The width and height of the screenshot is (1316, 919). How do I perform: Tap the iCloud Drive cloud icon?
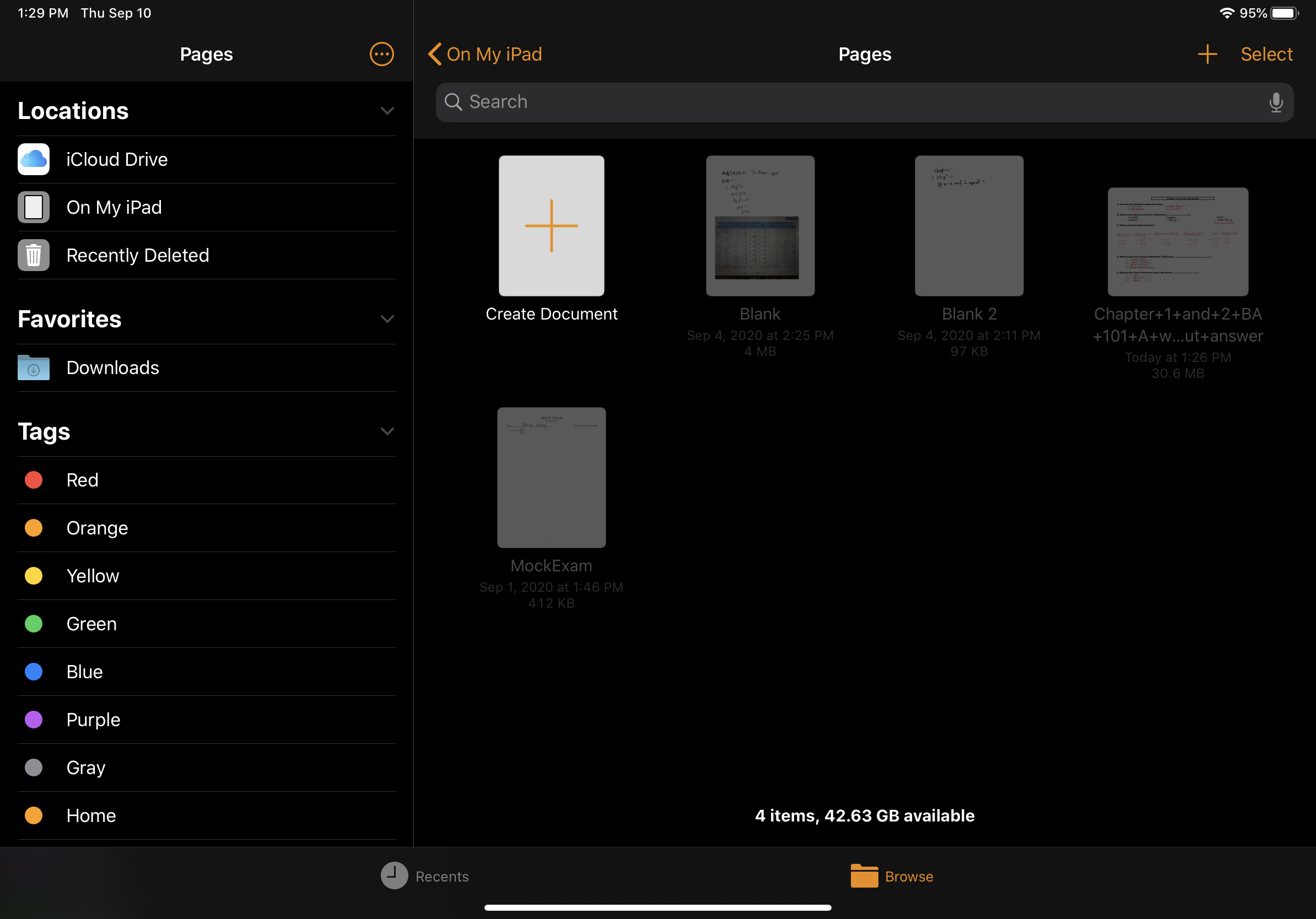(33, 159)
